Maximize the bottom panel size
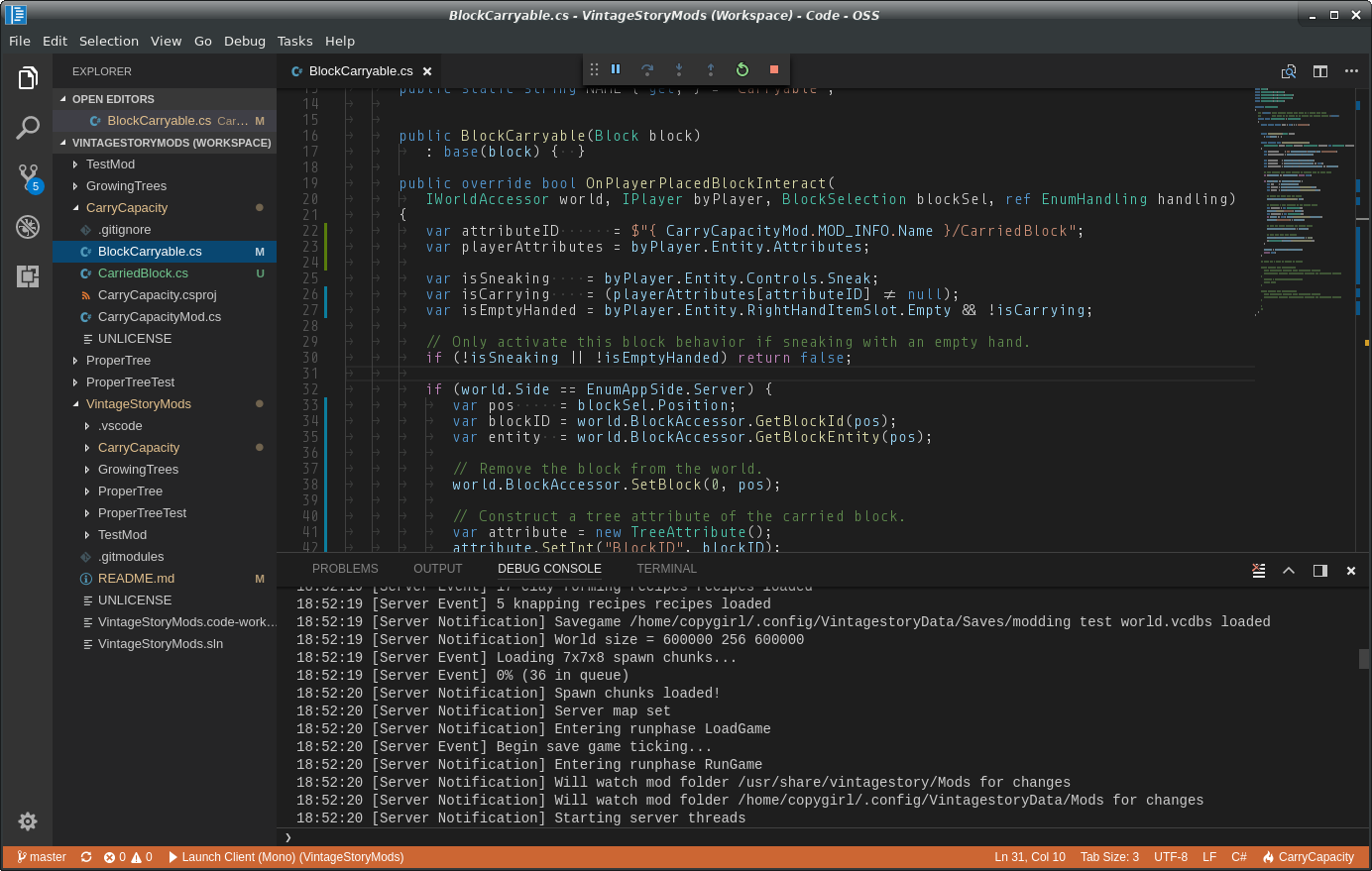 pyautogui.click(x=1289, y=570)
